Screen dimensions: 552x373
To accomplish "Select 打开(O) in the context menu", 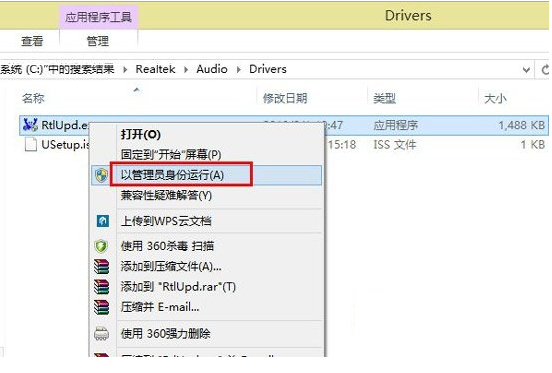I will tap(141, 134).
